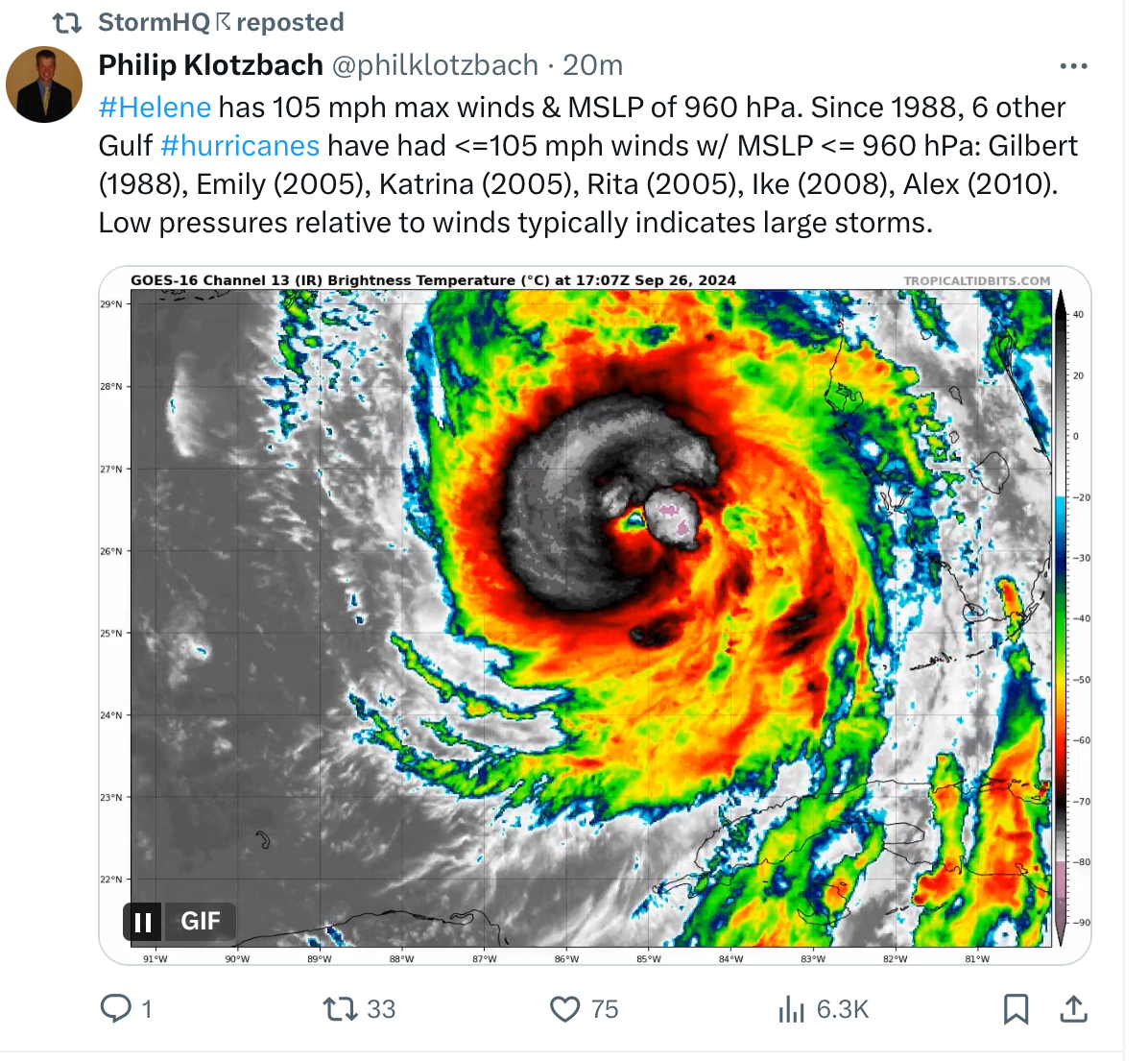The width and height of the screenshot is (1148, 1061).
Task: Open the 20m timestamp link
Action: (x=592, y=65)
